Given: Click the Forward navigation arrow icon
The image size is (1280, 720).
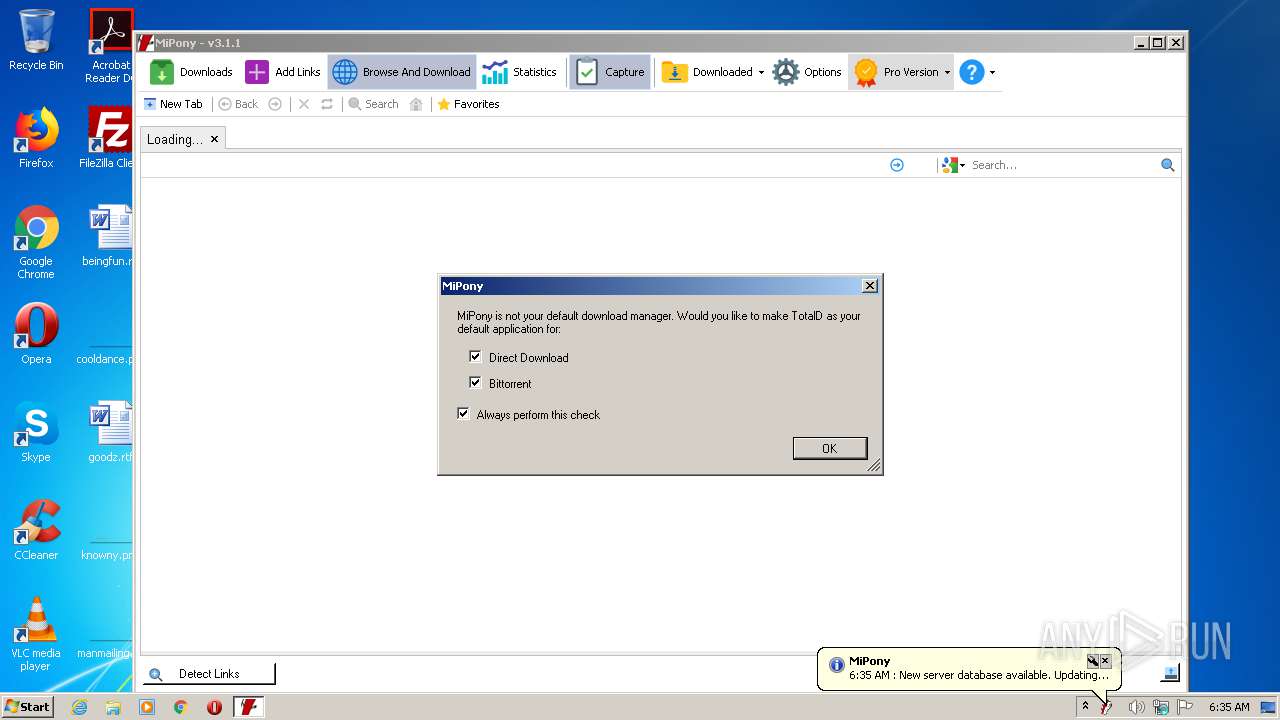Looking at the screenshot, I should [x=275, y=104].
